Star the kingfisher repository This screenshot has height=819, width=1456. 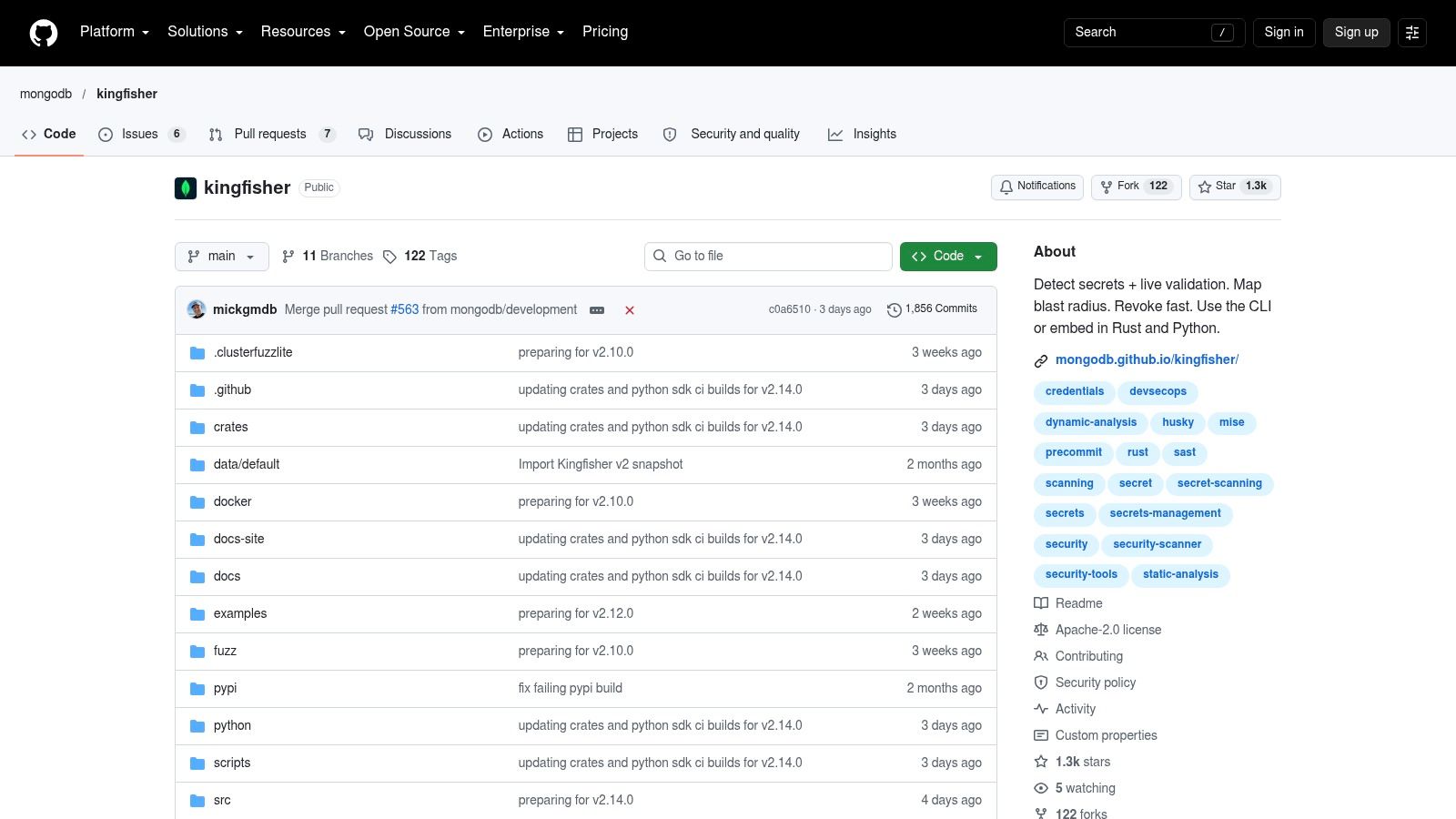click(x=1235, y=187)
